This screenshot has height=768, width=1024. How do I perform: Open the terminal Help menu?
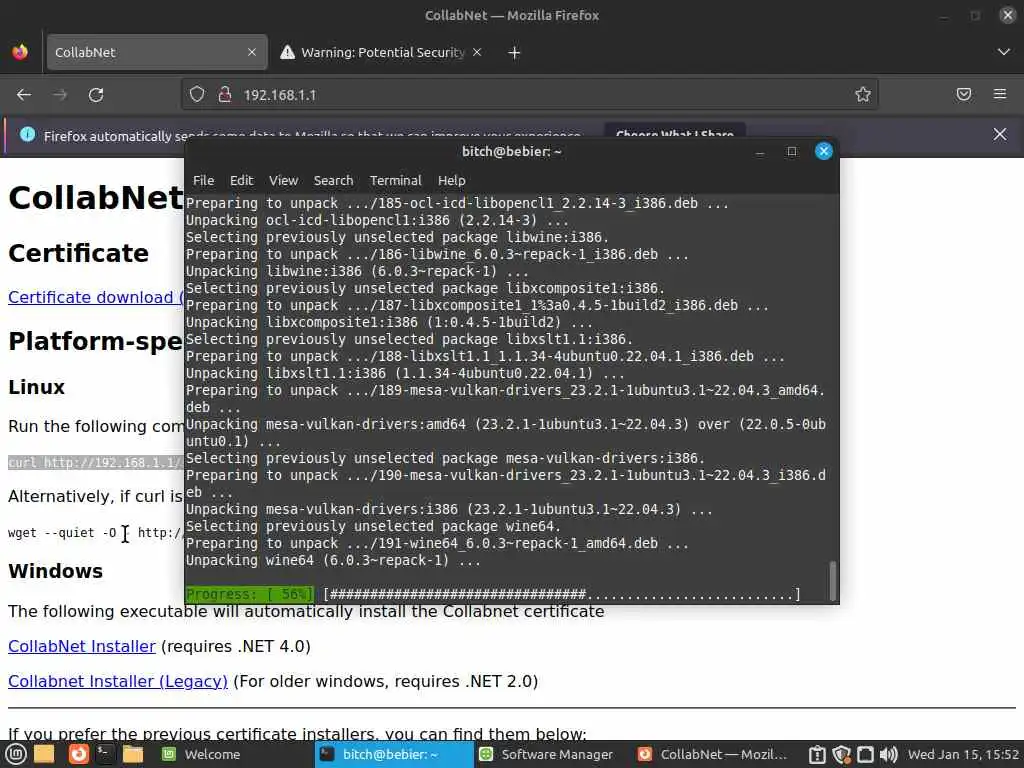[451, 180]
